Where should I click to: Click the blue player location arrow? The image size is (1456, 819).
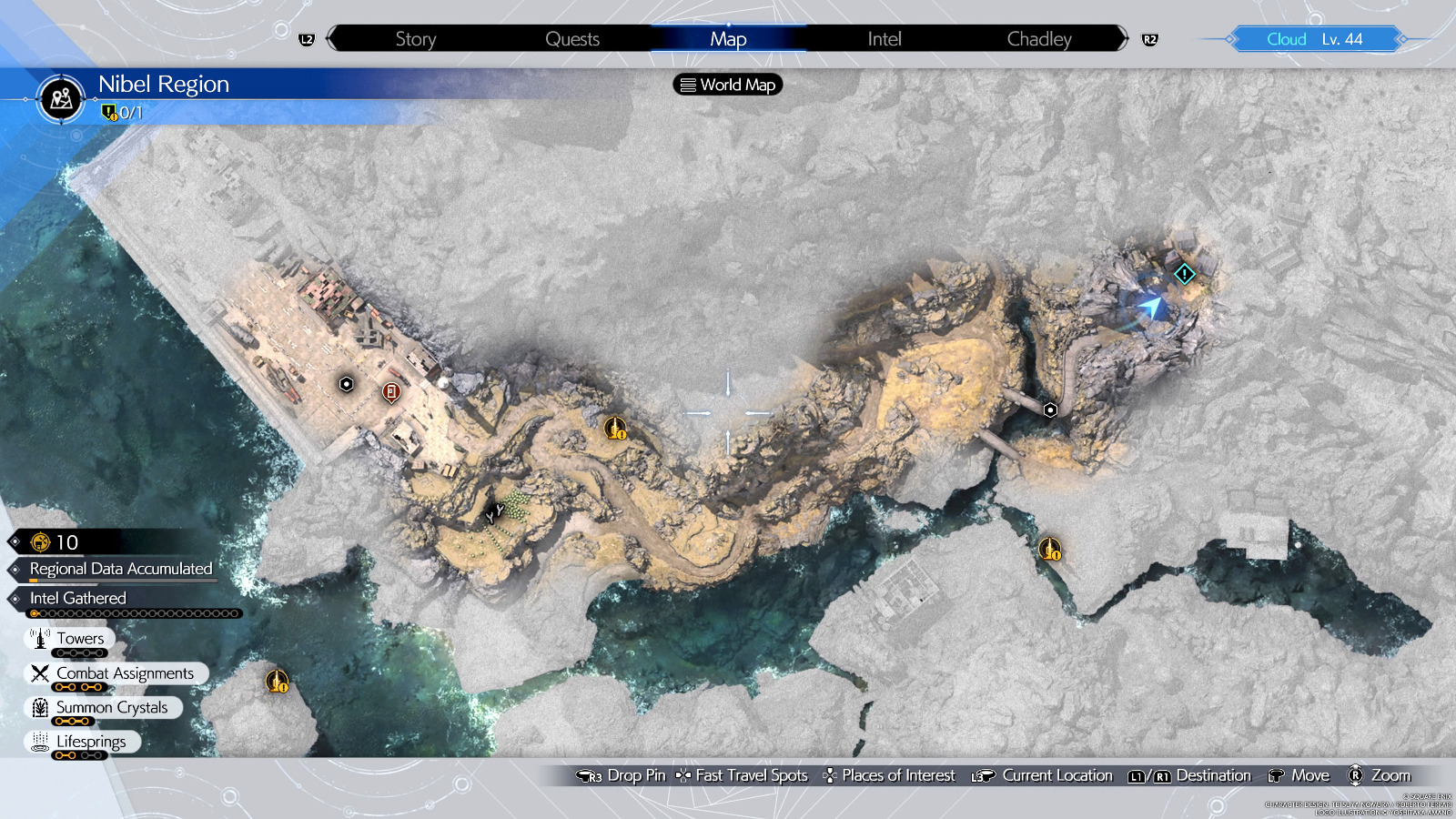pos(1151,307)
